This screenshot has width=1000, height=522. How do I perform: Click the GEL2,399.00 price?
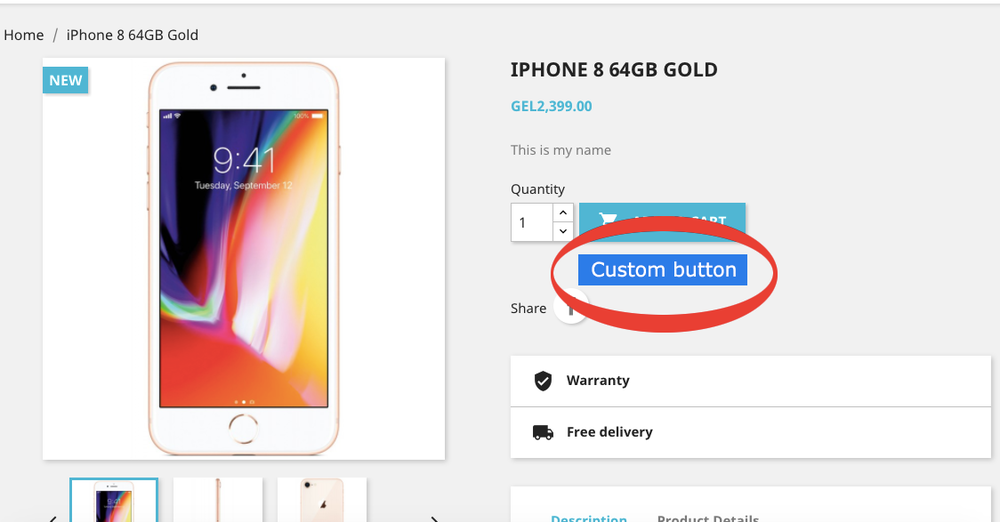(x=551, y=106)
